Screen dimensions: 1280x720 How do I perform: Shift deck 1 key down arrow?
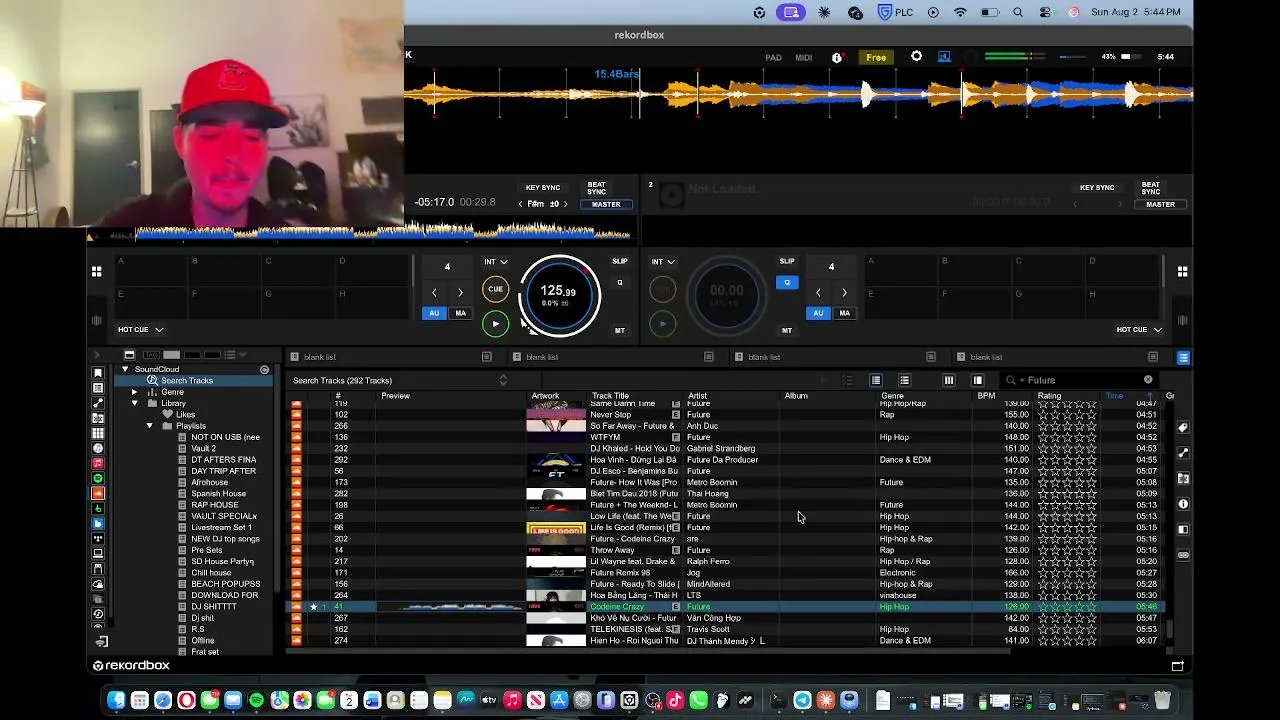pyautogui.click(x=520, y=204)
